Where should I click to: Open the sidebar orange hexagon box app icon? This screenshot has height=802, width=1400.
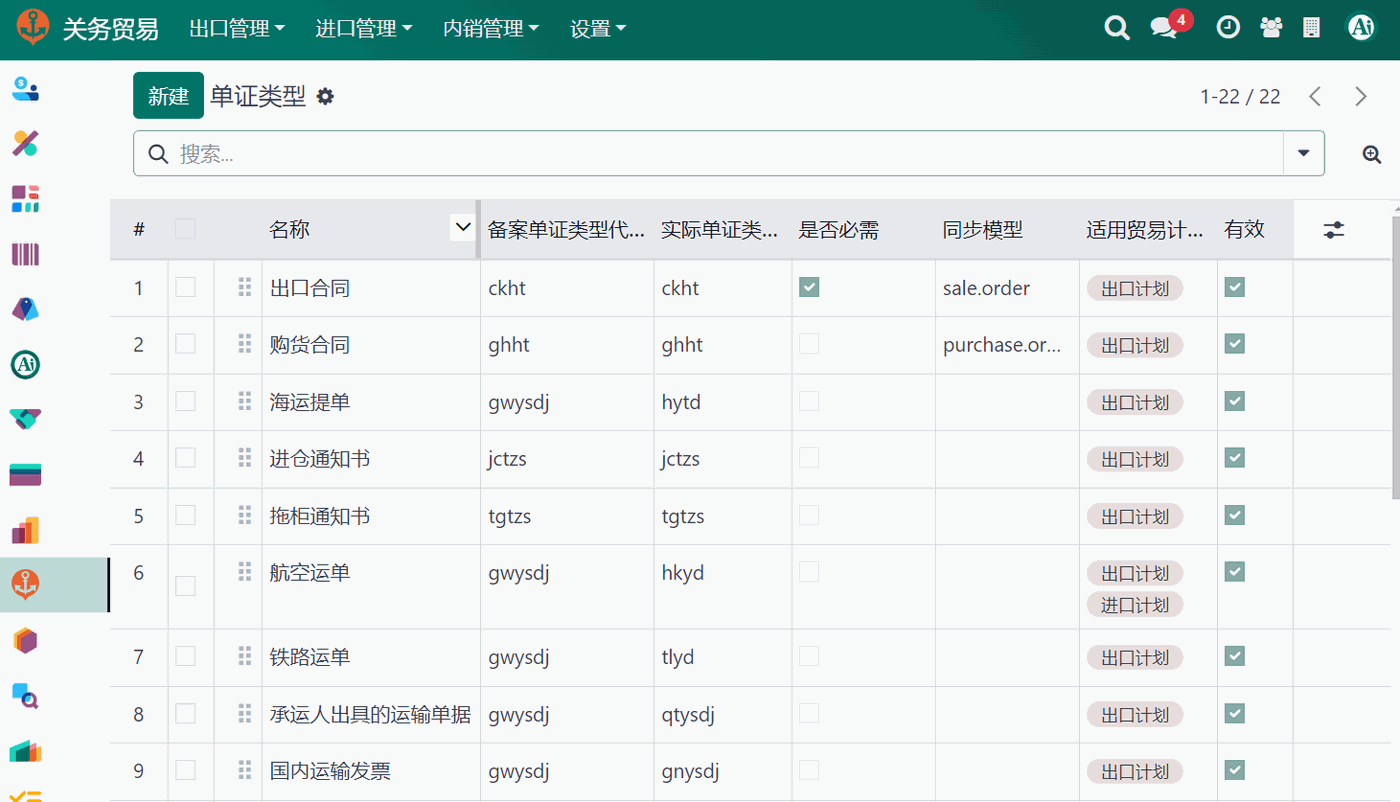(x=25, y=640)
